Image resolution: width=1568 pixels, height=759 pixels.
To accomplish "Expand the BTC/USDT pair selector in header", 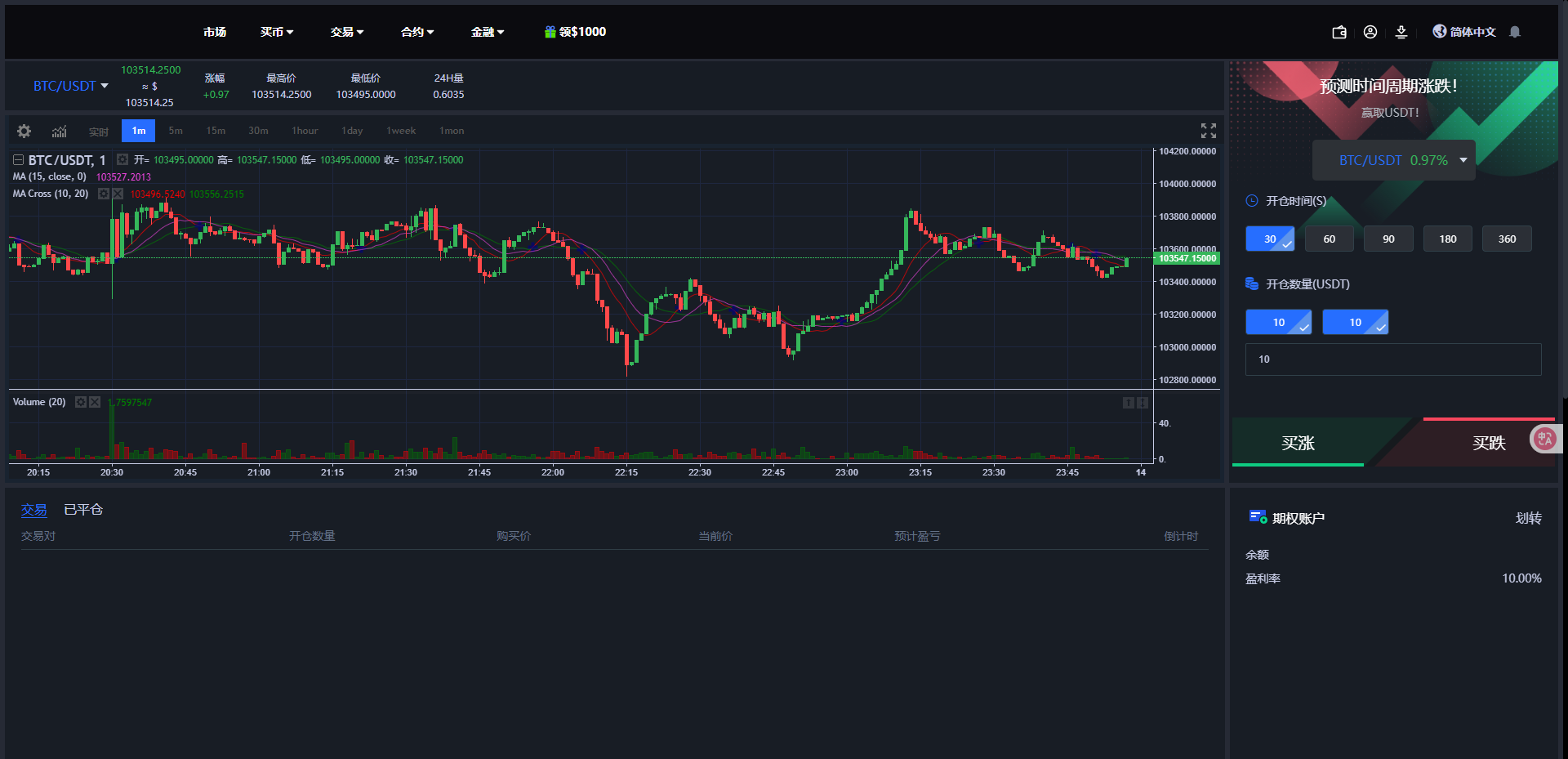I will coord(71,86).
